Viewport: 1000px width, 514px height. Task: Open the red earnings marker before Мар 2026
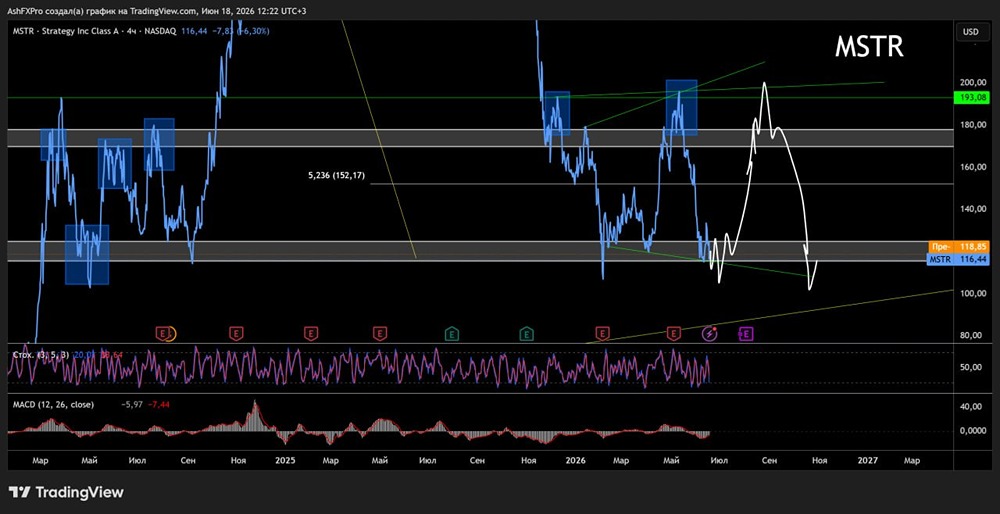(x=602, y=333)
